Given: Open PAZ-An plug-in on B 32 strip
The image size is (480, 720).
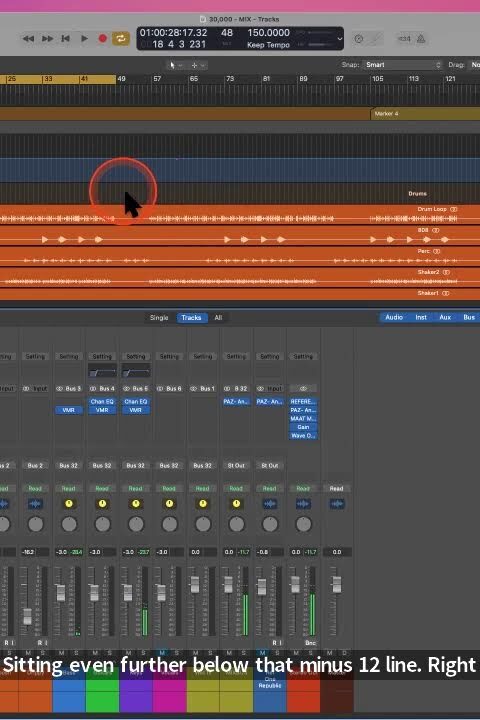Looking at the screenshot, I should [236, 402].
